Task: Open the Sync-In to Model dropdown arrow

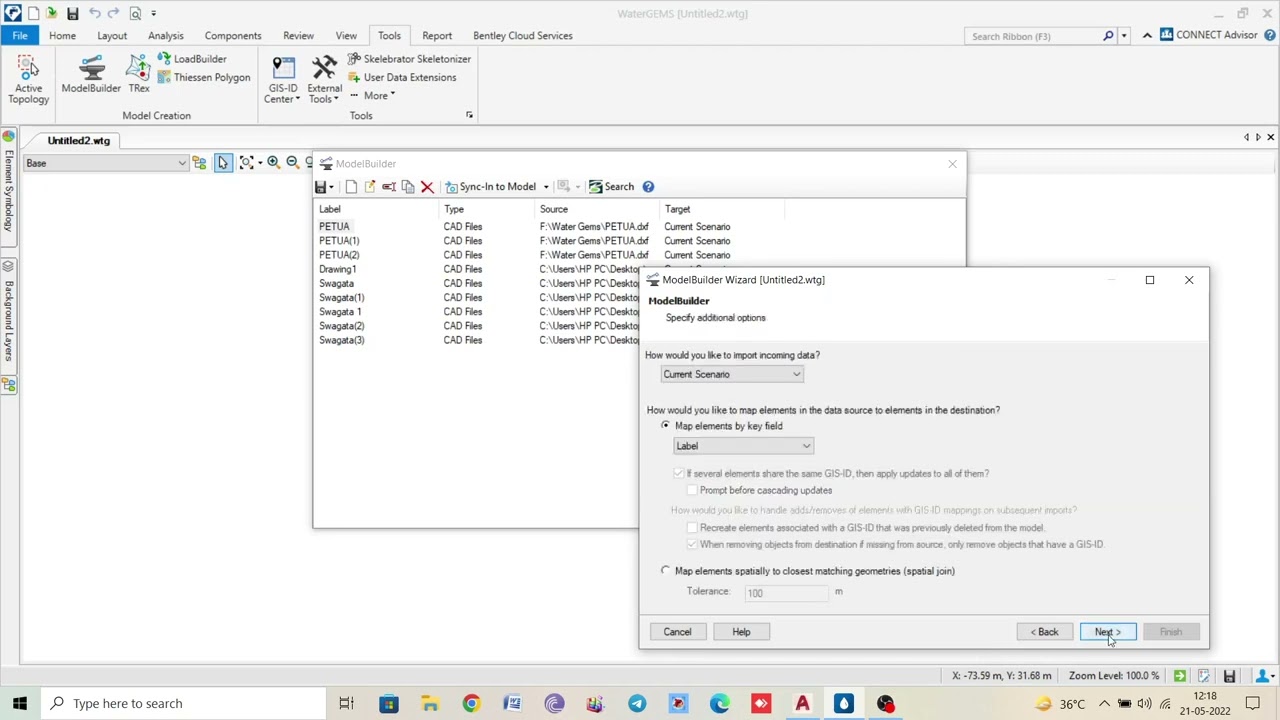Action: pos(546,187)
